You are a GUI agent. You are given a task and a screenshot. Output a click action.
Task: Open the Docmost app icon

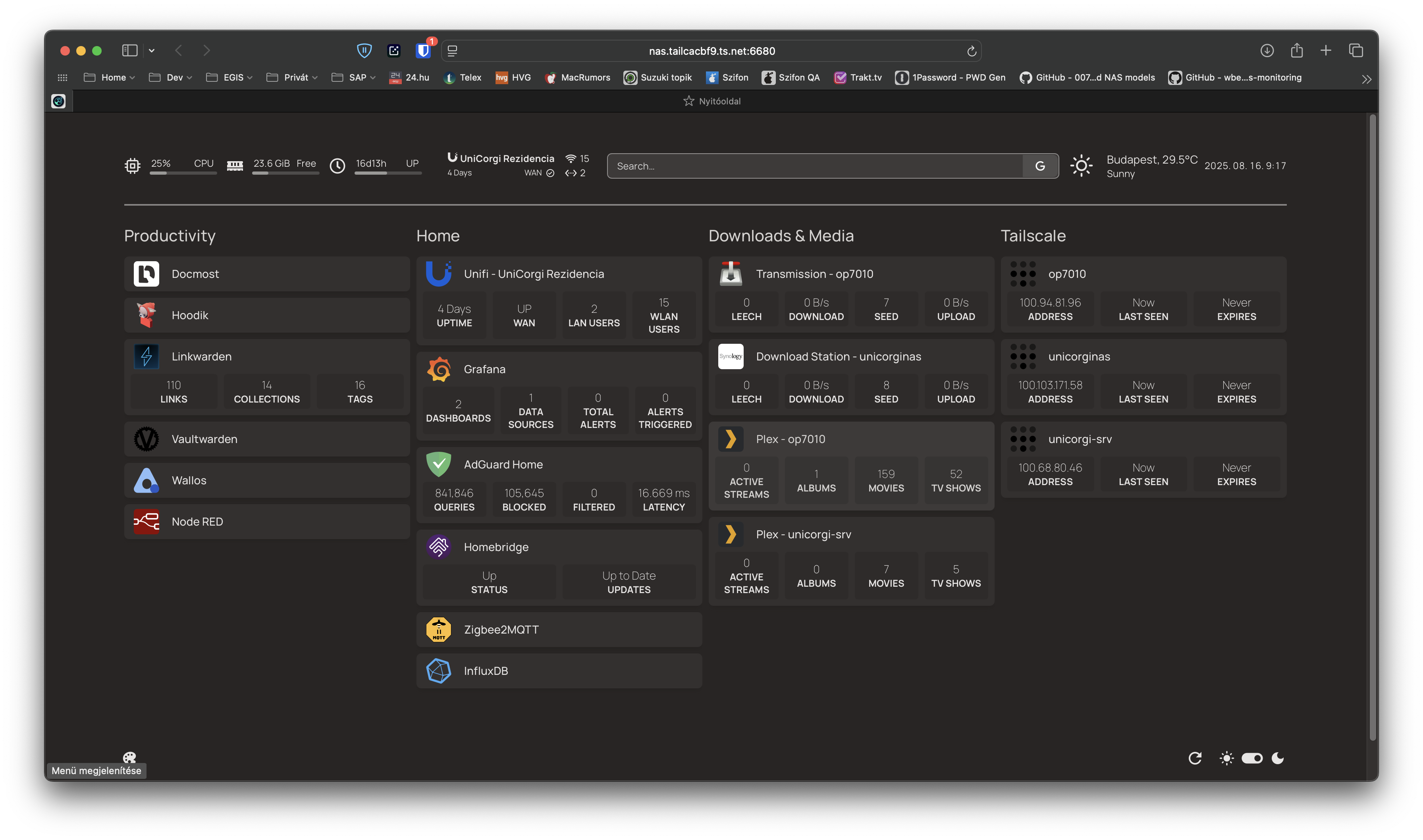146,274
